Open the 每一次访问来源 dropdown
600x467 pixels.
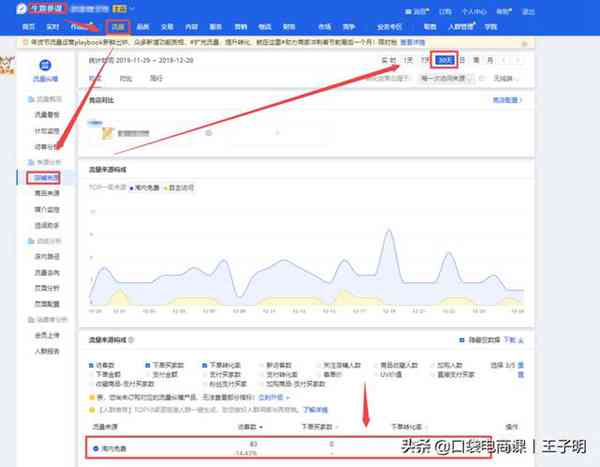coord(446,78)
